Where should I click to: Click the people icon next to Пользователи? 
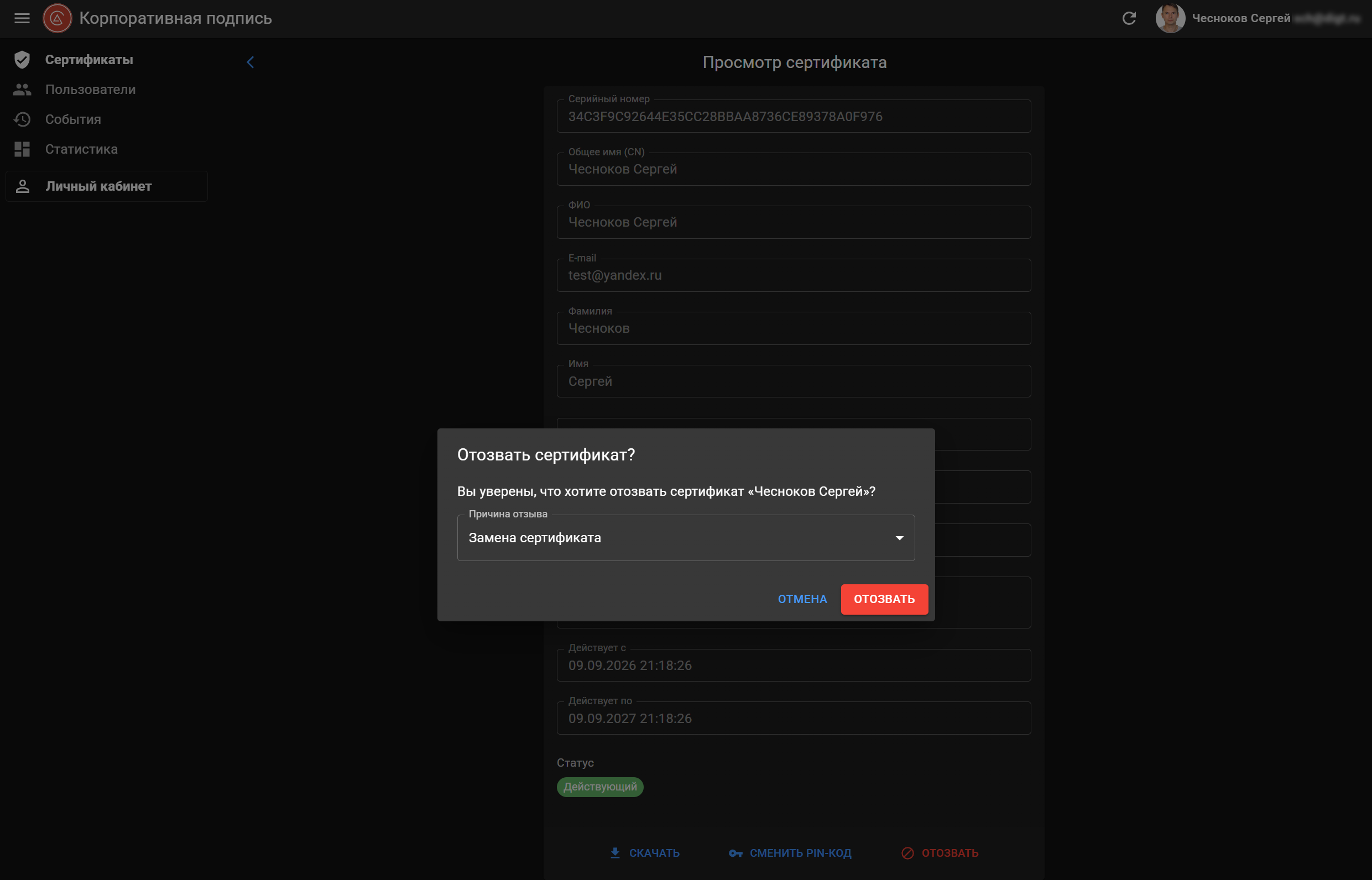22,90
